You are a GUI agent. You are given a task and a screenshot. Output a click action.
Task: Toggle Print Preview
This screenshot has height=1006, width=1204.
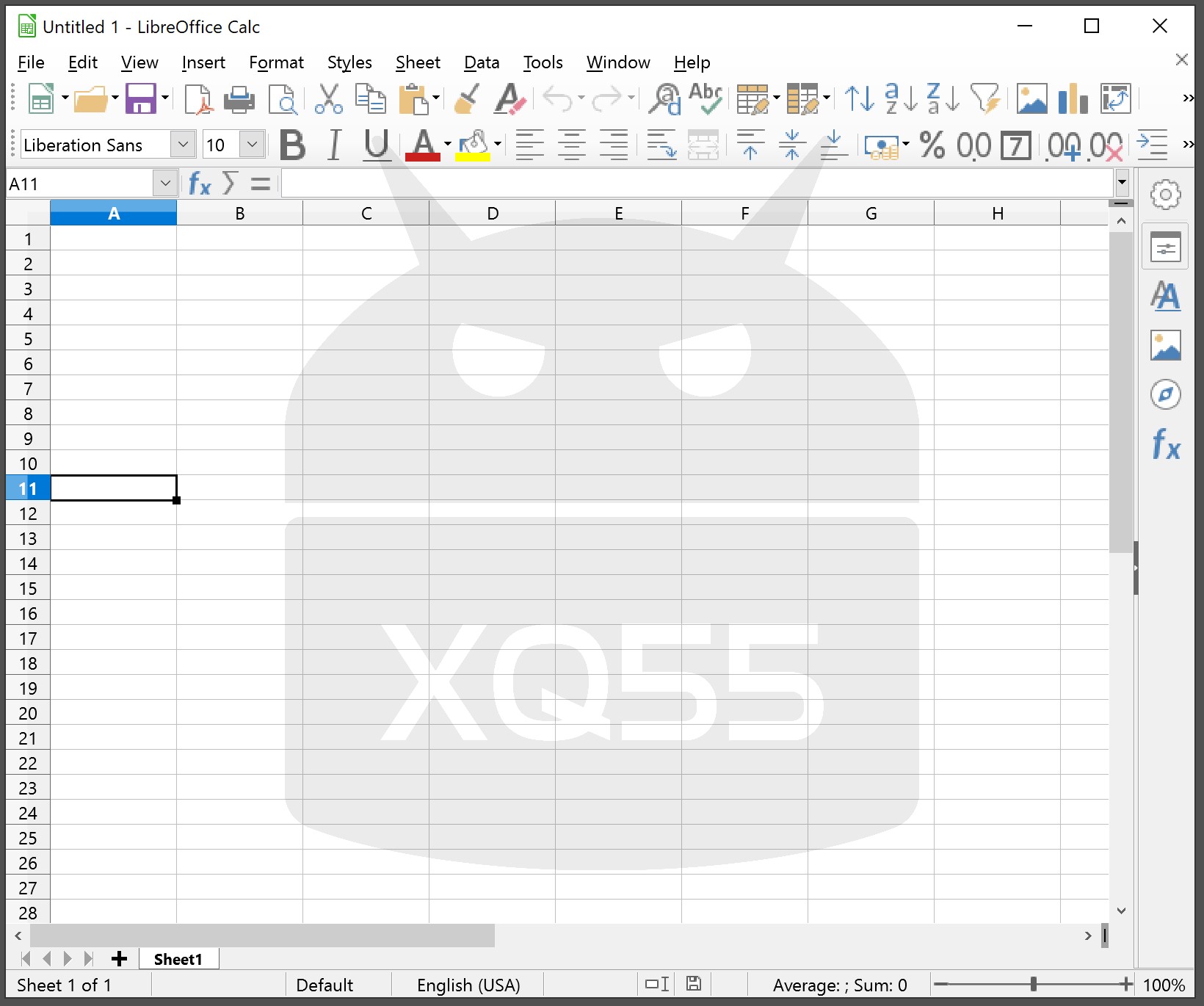283,98
